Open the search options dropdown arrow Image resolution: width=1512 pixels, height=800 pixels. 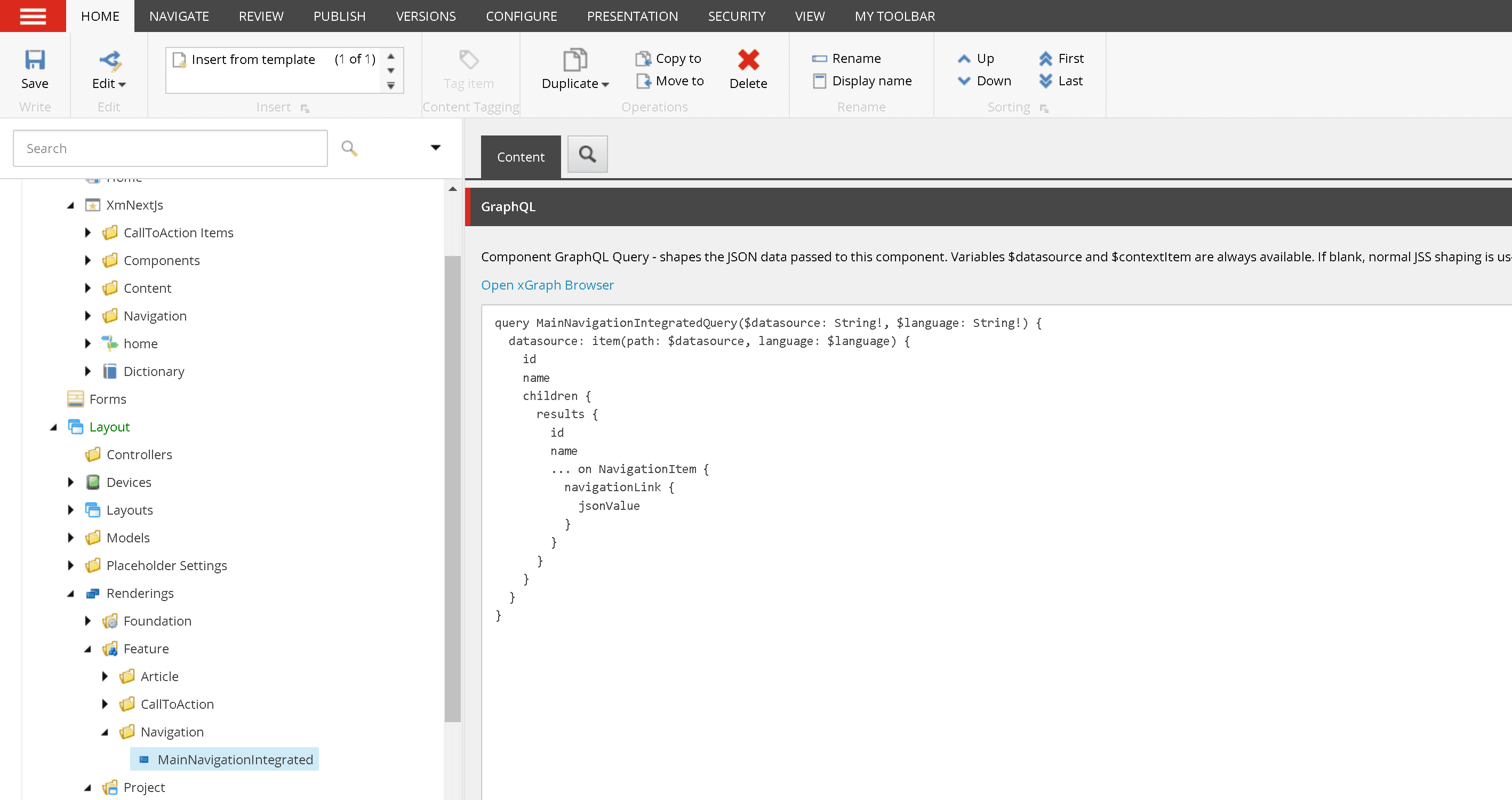click(x=435, y=148)
